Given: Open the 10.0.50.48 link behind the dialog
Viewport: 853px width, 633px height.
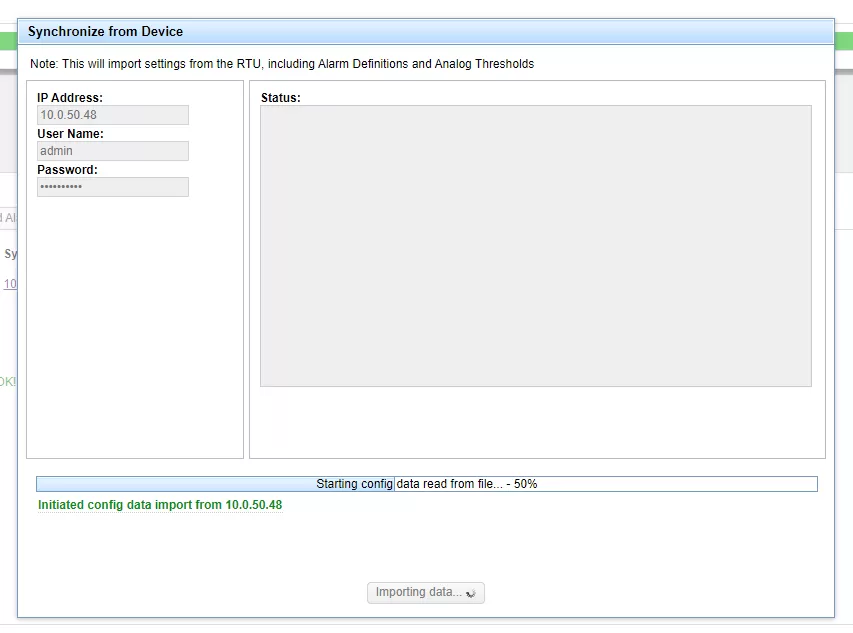Looking at the screenshot, I should (8, 283).
